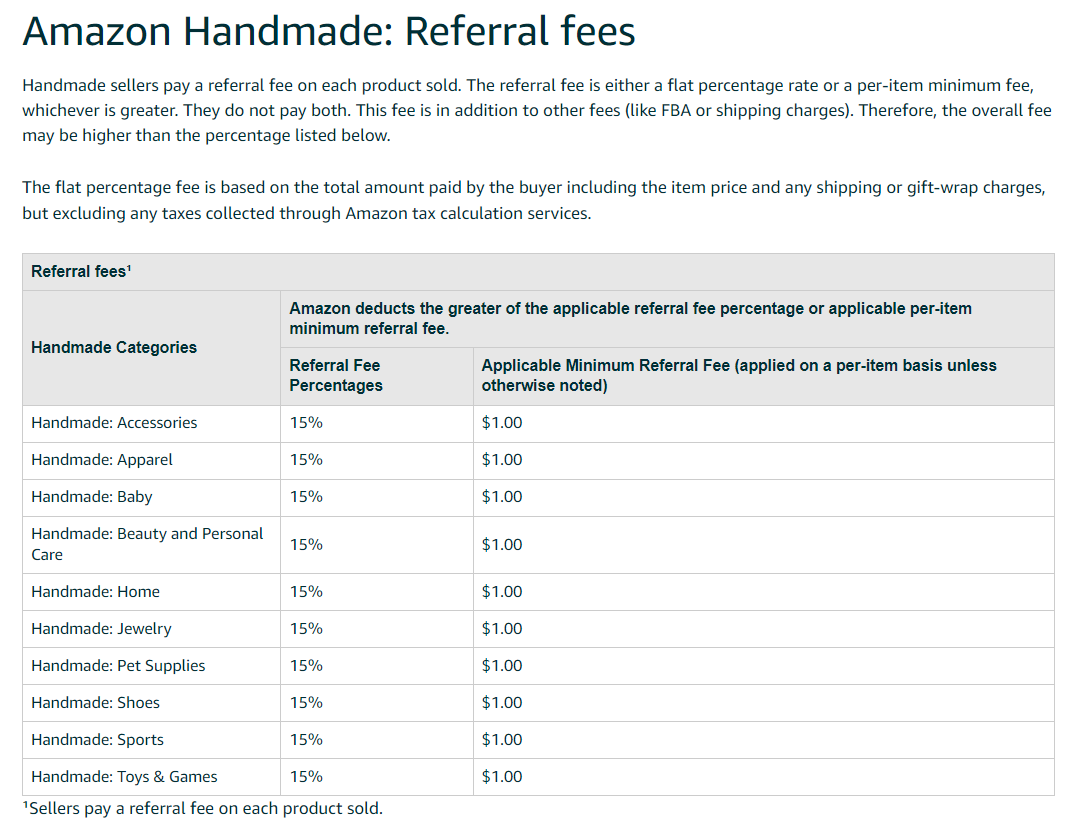Select the Handmade: Baby category cell
Screen dimensions: 1076x827
(x=152, y=497)
